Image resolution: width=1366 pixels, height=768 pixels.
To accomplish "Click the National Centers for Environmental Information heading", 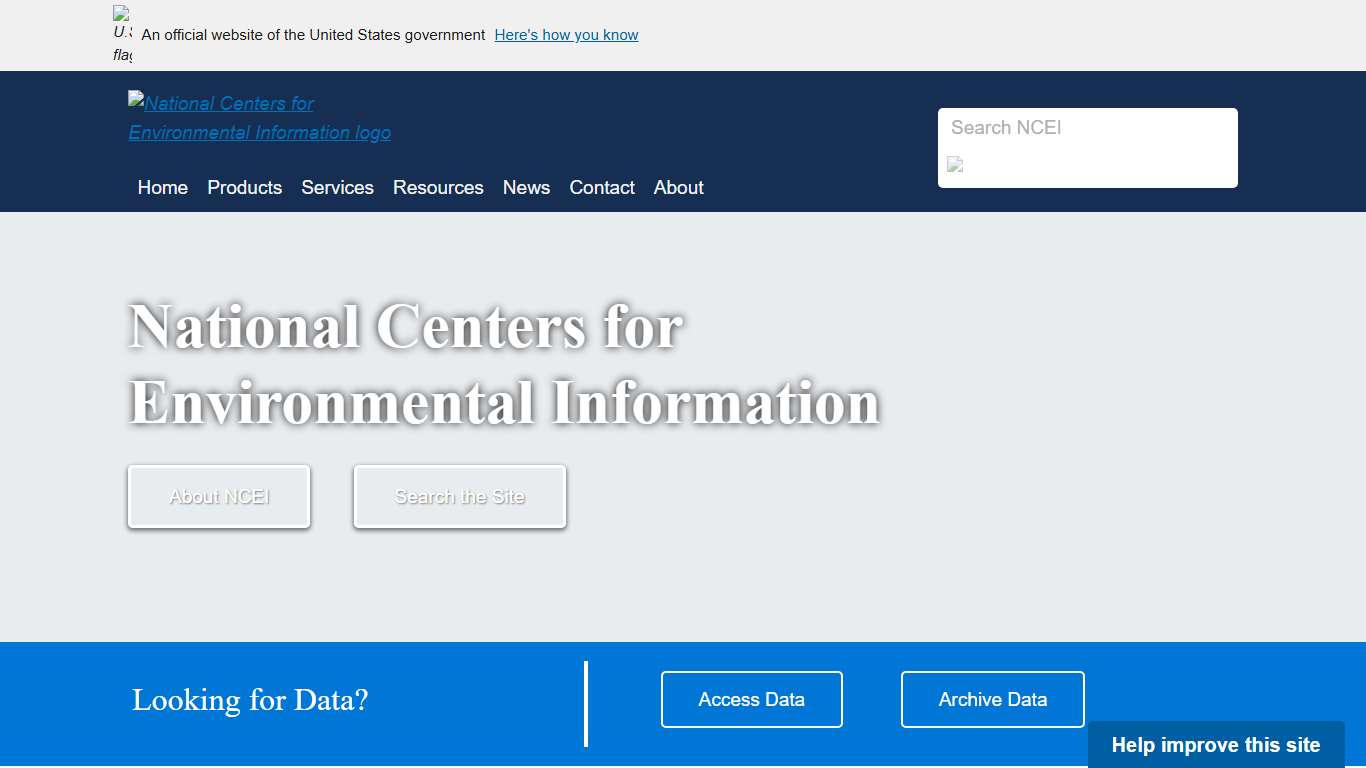I will click(x=503, y=365).
